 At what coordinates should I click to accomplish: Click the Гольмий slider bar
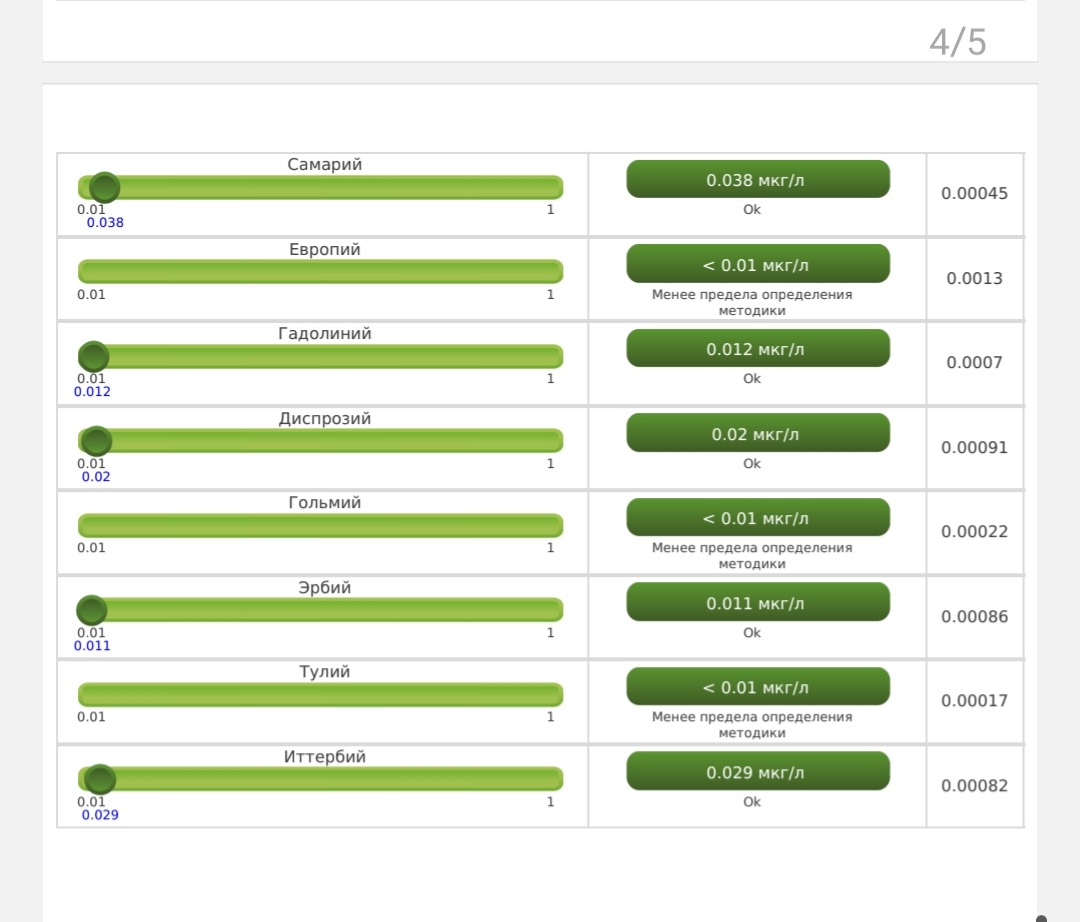tap(320, 525)
